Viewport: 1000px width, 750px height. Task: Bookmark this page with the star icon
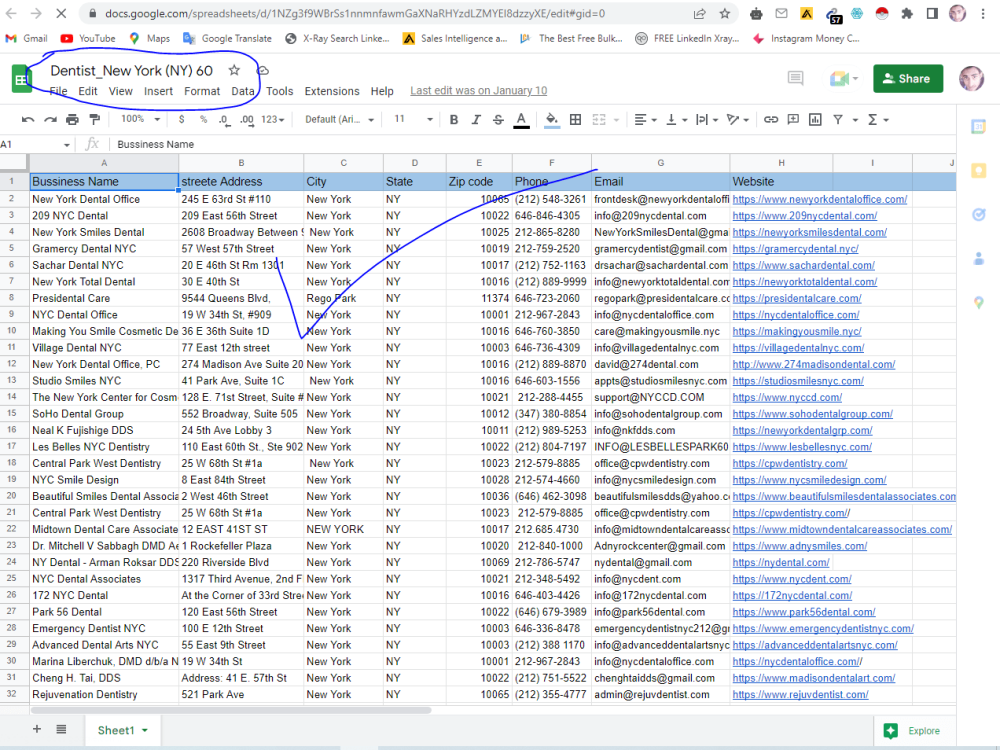[x=724, y=13]
